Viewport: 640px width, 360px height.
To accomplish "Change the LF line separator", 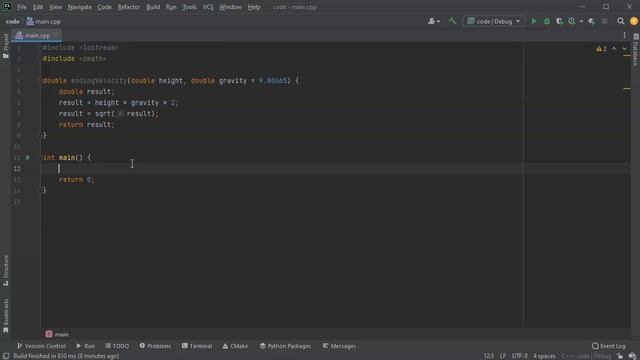I will (503, 356).
